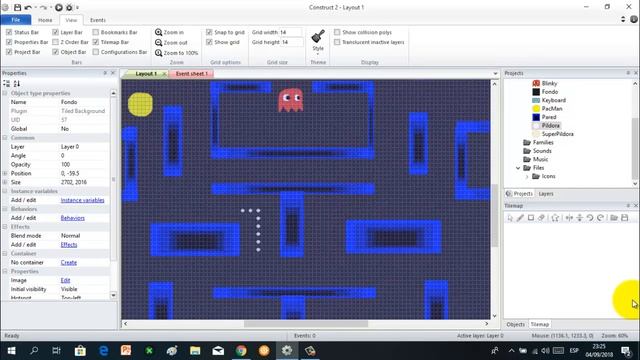The width and height of the screenshot is (640, 360).
Task: Open the Behaviors link
Action: click(73, 218)
